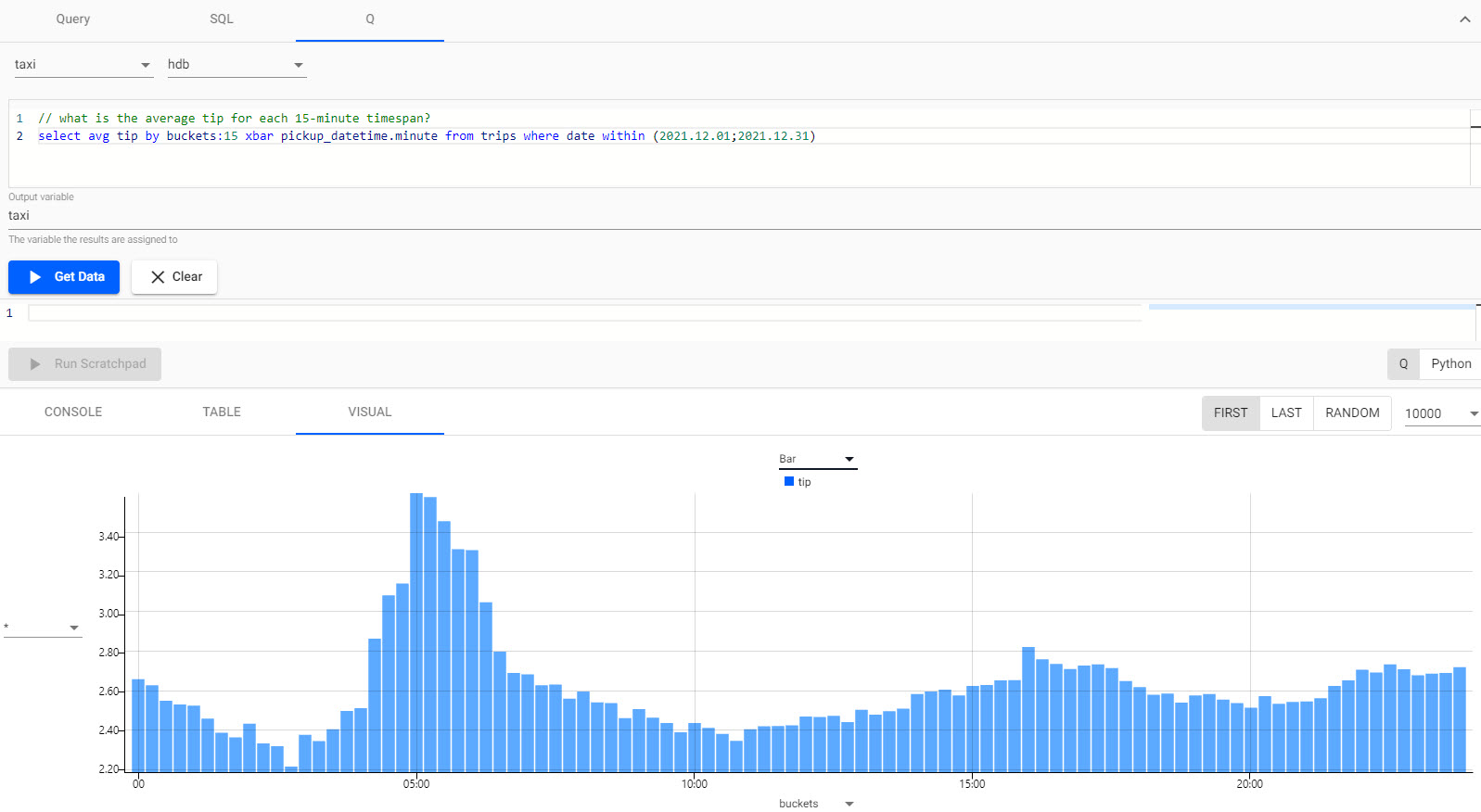Select LAST rows option
Image resolution: width=1481 pixels, height=812 pixels.
pos(1286,413)
